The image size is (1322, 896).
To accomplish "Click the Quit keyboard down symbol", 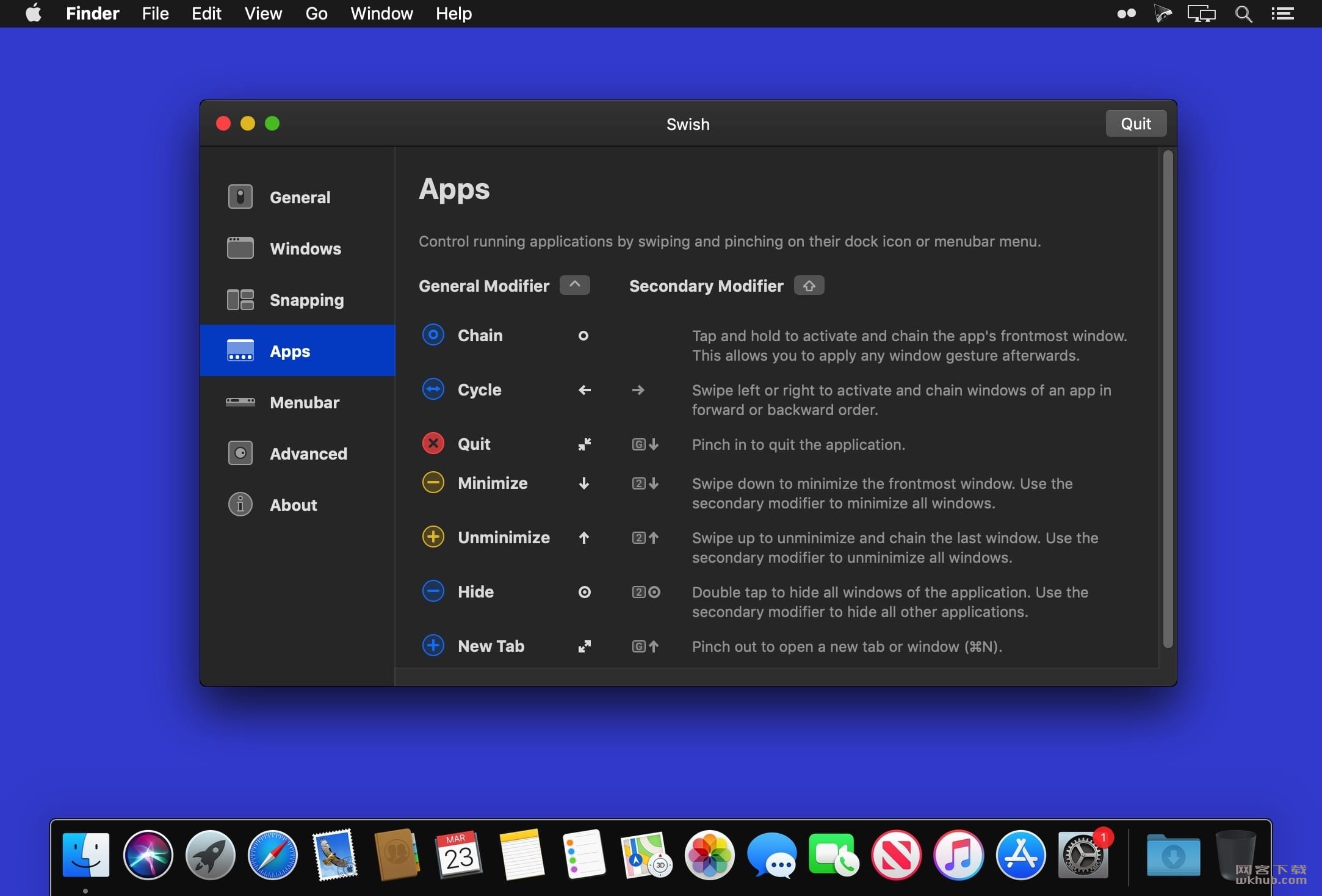I will (x=646, y=444).
